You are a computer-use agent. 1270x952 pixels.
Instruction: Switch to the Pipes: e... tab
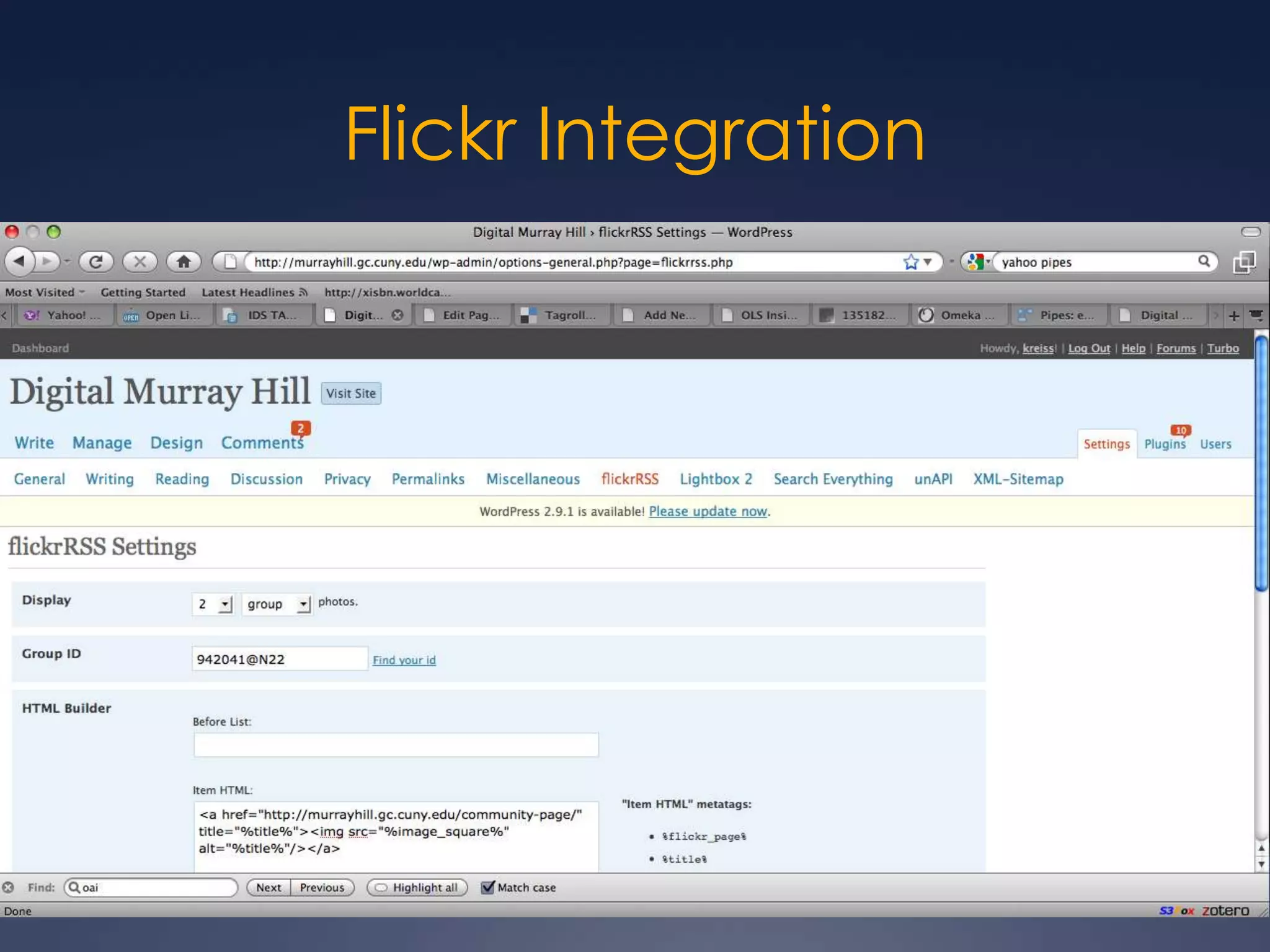point(1059,315)
